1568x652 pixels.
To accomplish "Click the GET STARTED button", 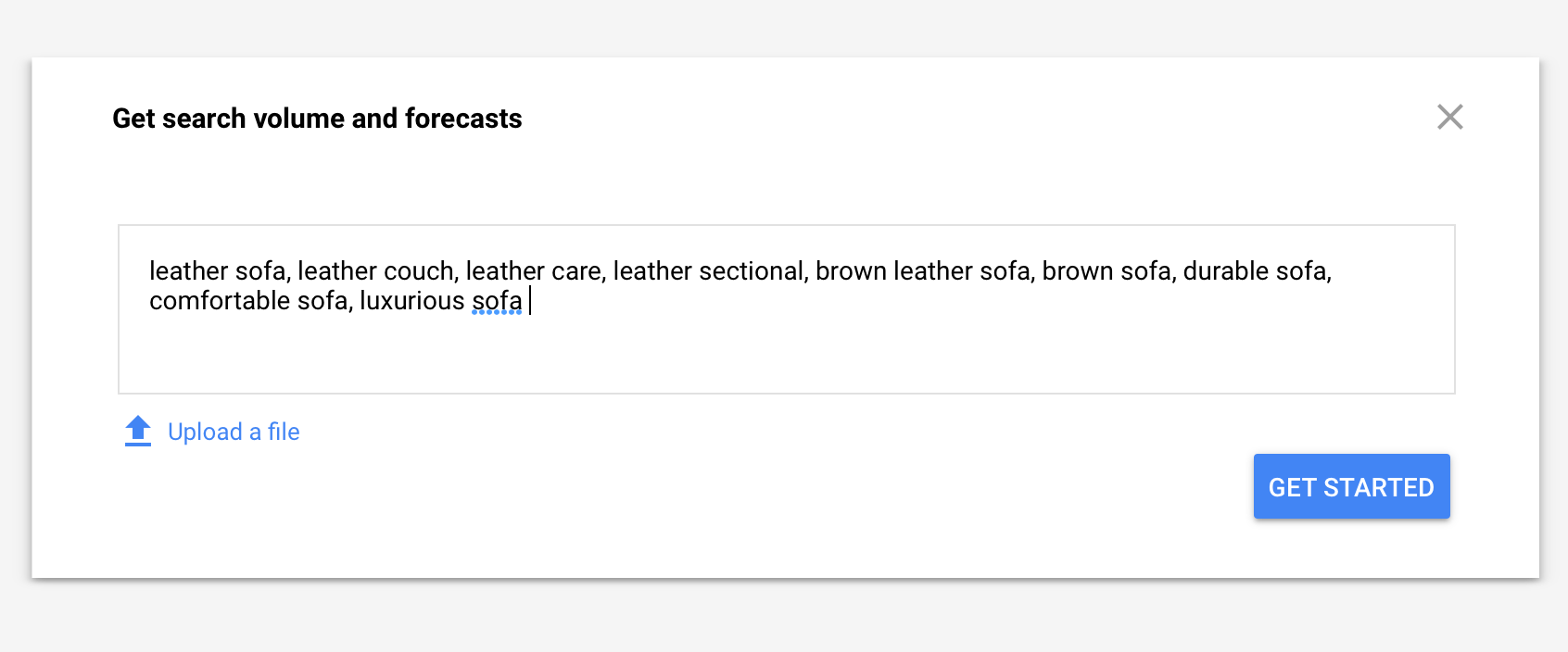I will pyautogui.click(x=1351, y=486).
